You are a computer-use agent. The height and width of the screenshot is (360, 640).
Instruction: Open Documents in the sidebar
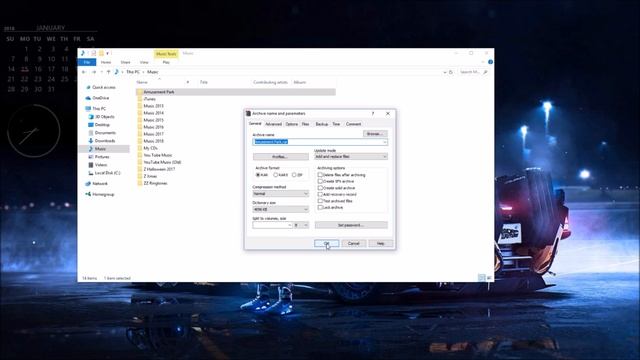105,133
